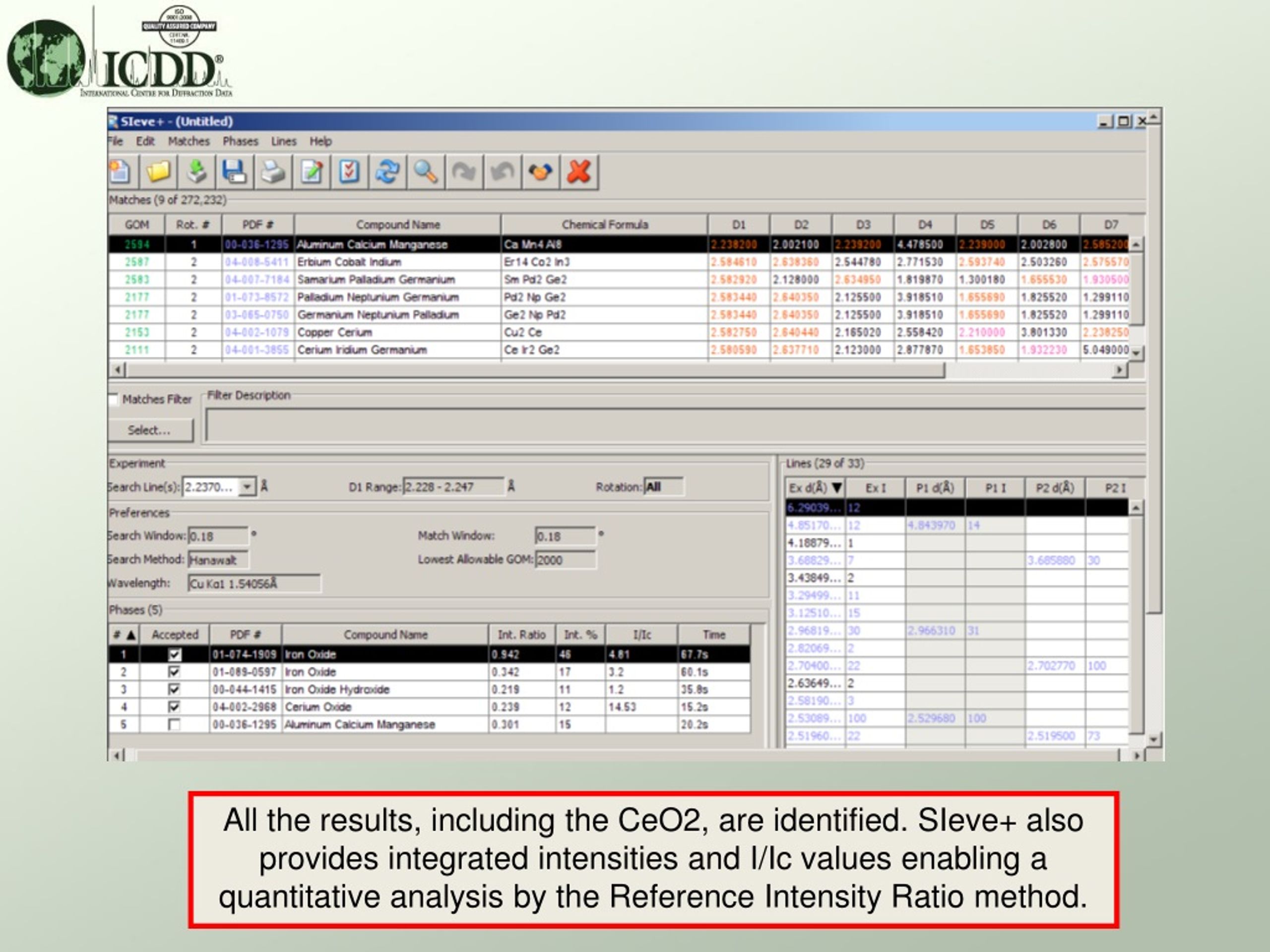This screenshot has width=1270, height=952.
Task: Uncheck Accepted for Iron Oxide Hydroxide
Action: pos(175,689)
